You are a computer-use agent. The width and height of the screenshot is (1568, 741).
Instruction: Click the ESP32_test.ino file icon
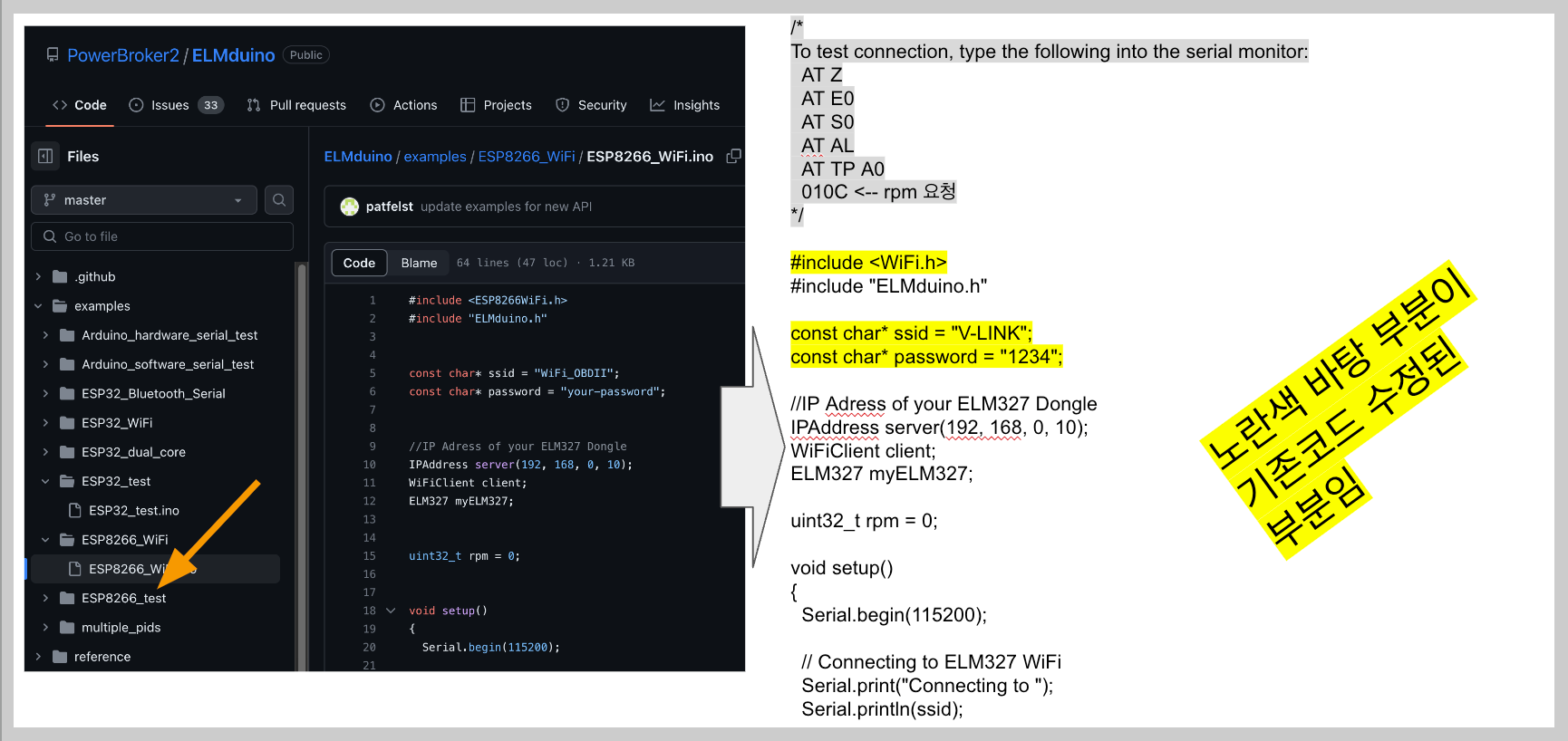[75, 510]
